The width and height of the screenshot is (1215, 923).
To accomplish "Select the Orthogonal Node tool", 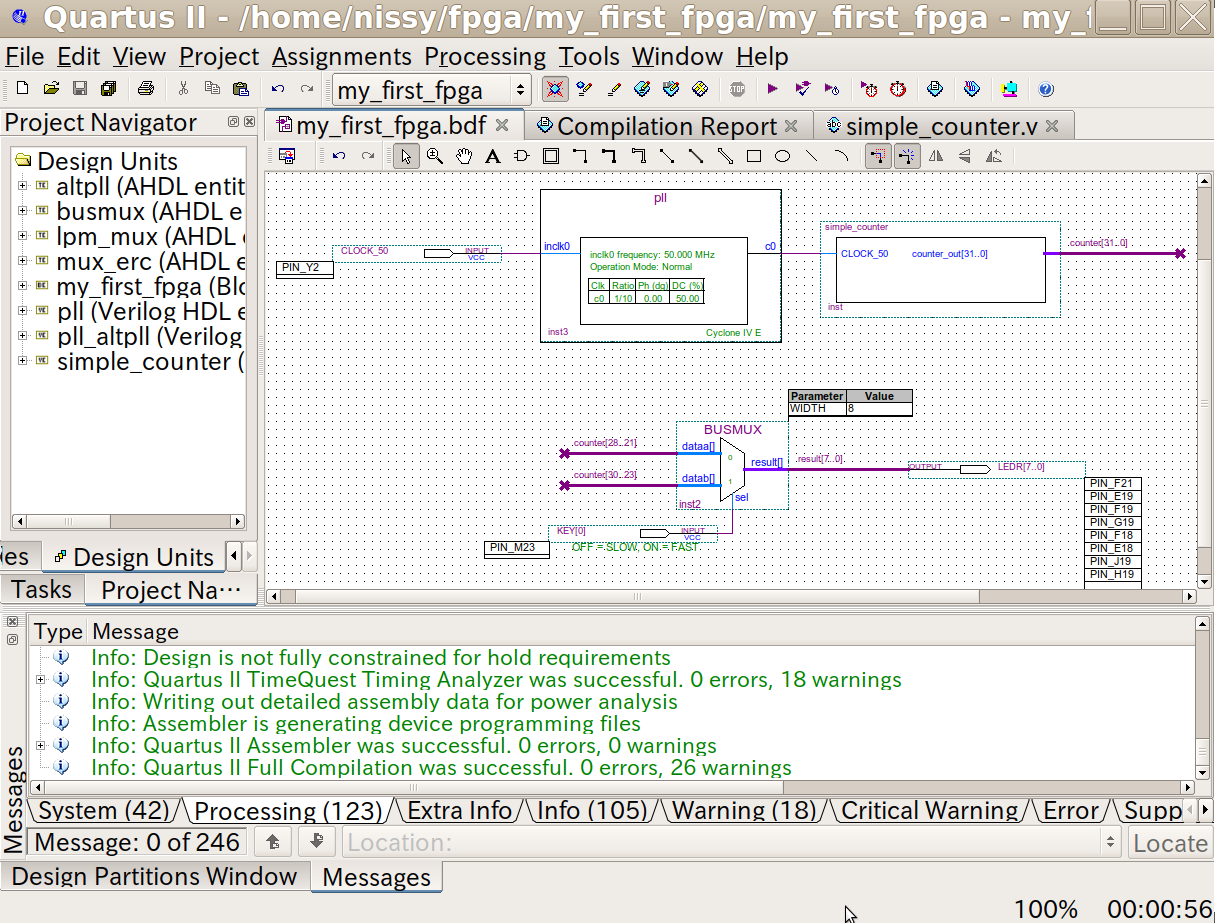I will (579, 156).
